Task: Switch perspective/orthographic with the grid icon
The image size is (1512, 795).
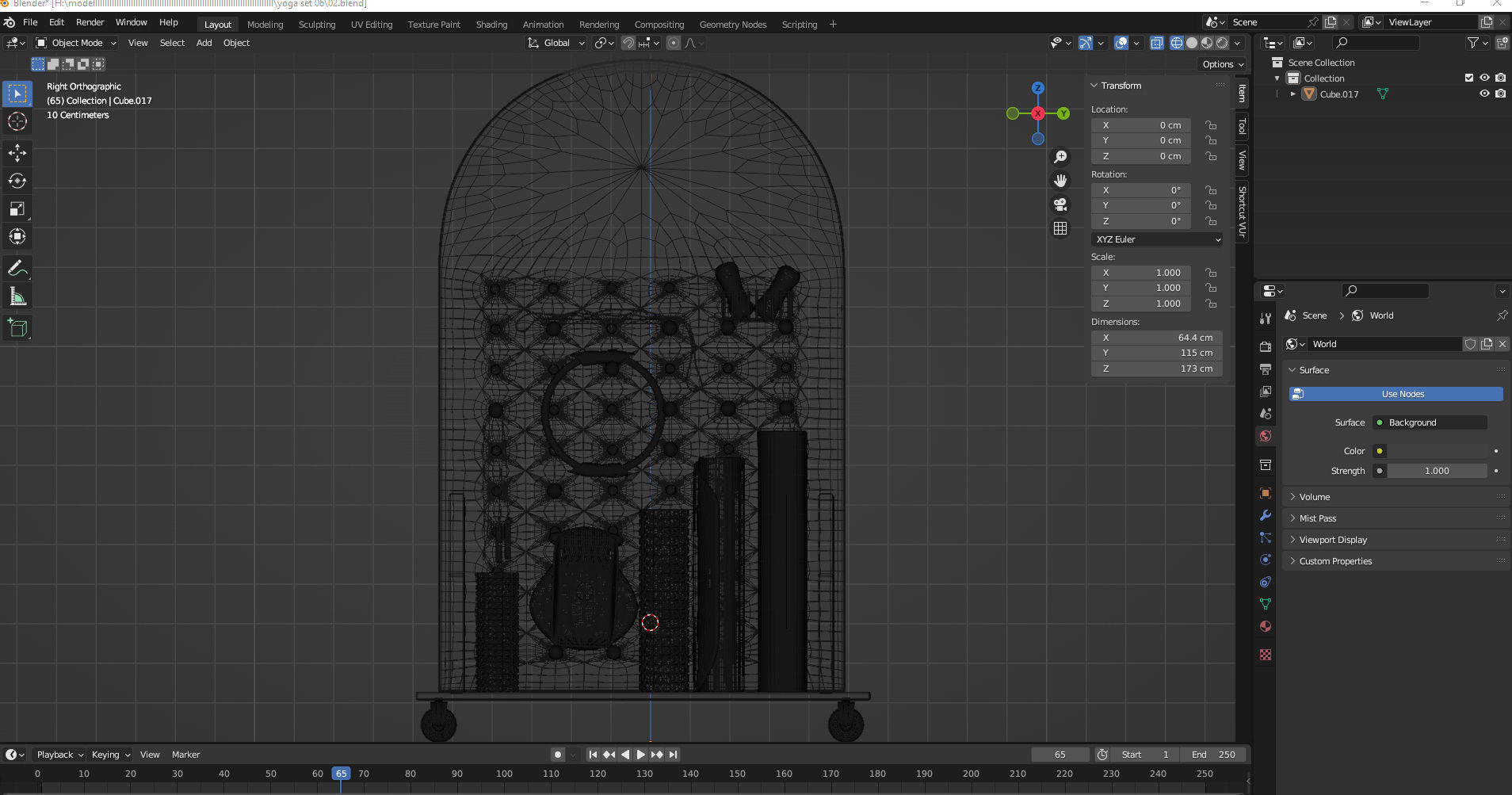Action: point(1060,228)
